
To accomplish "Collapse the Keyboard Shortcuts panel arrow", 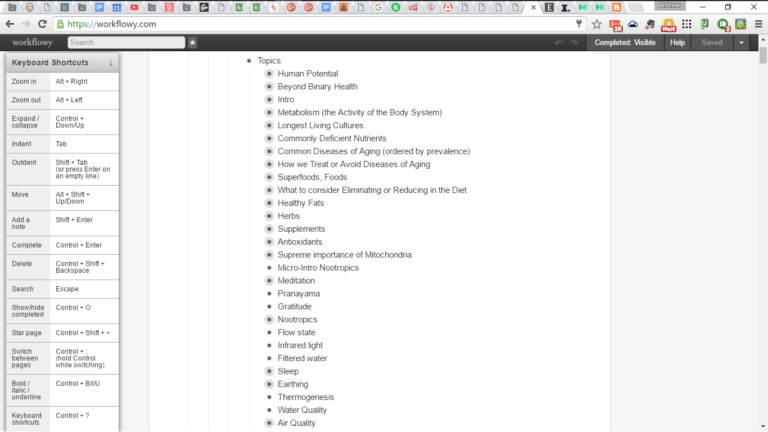I will (x=111, y=63).
